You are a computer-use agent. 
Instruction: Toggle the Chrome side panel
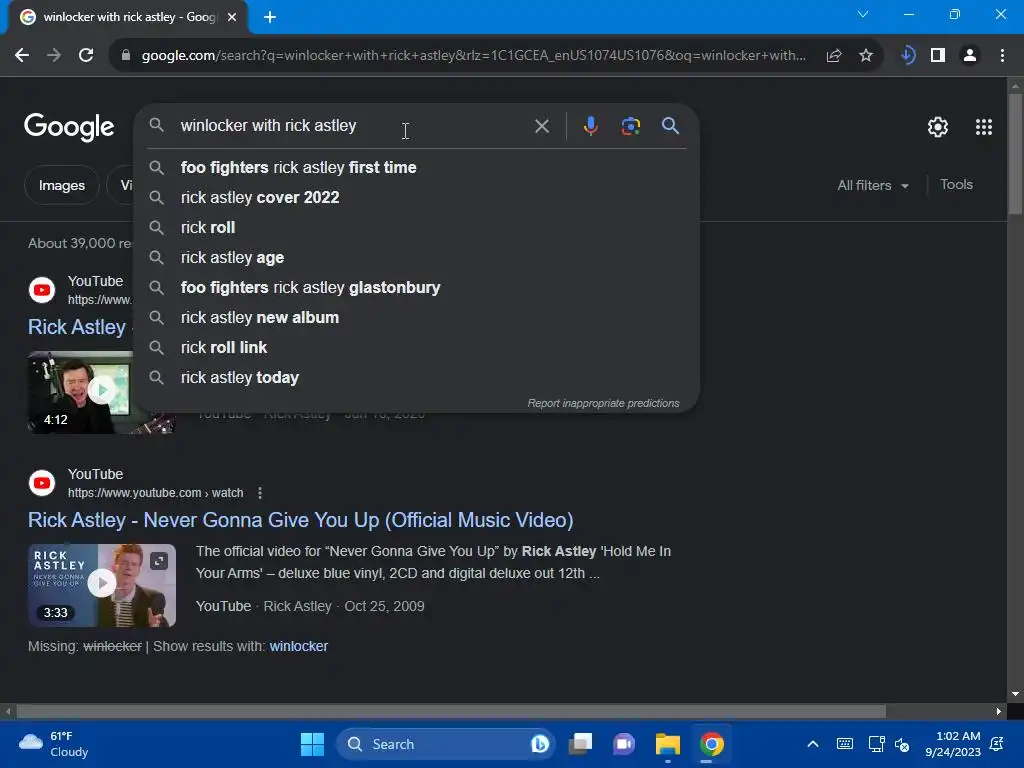[x=938, y=56]
